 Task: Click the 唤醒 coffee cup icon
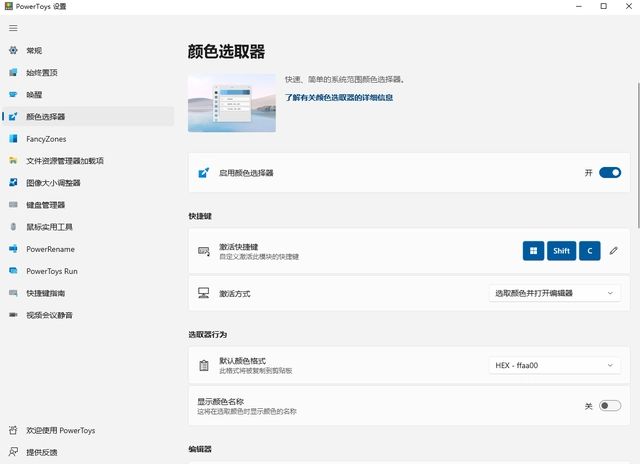13,94
